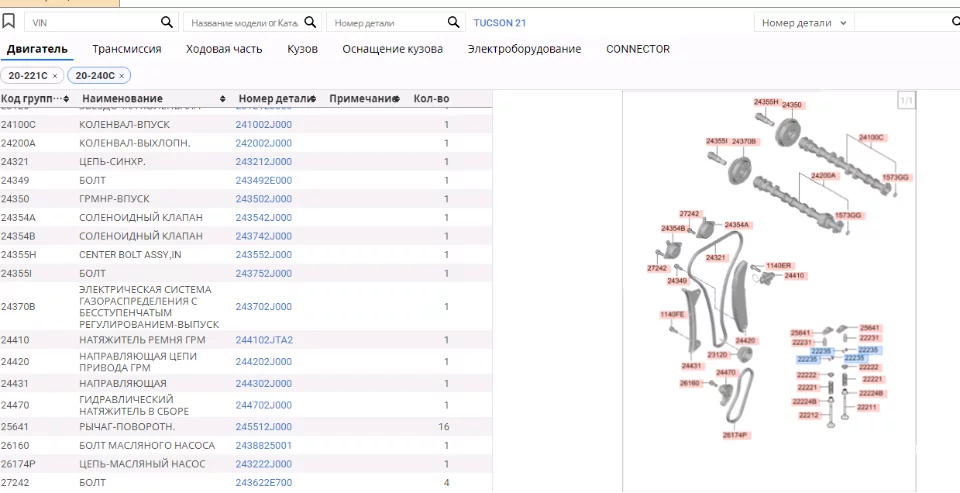
Task: Click the highlighted 22235 label on the diagram
Action: tap(821, 351)
